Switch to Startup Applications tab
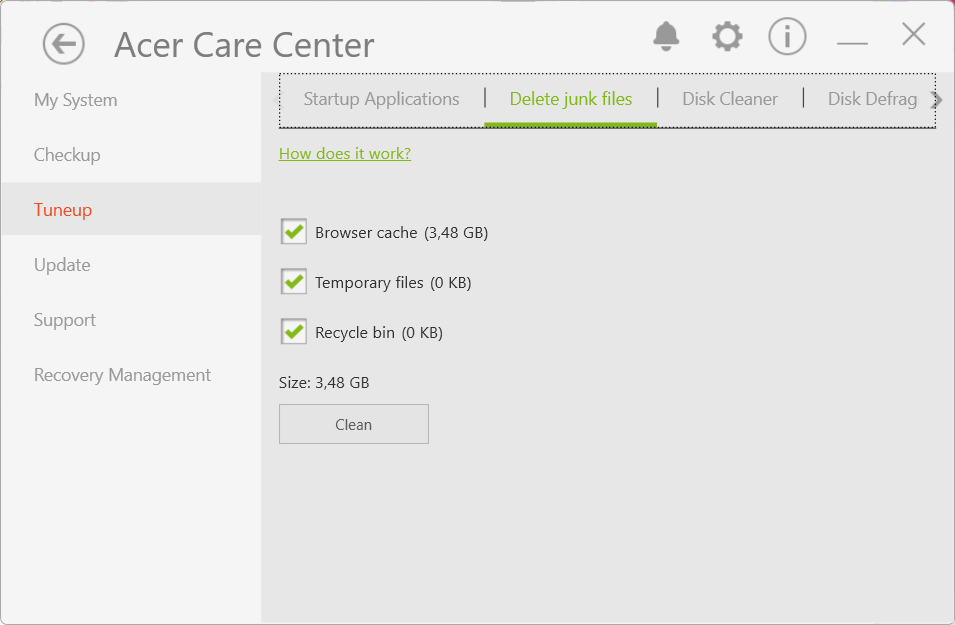 click(x=381, y=99)
